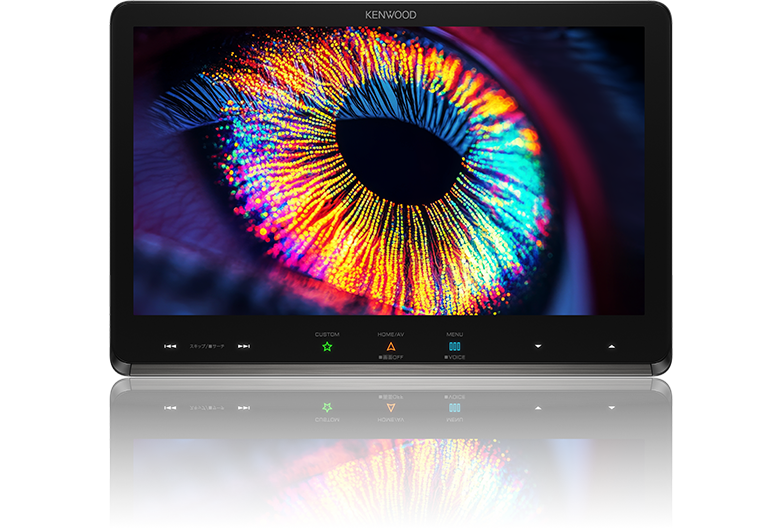The width and height of the screenshot is (776, 528).
Task: Toggle screen OFF label under HOME/AV icon
Action: coord(391,357)
